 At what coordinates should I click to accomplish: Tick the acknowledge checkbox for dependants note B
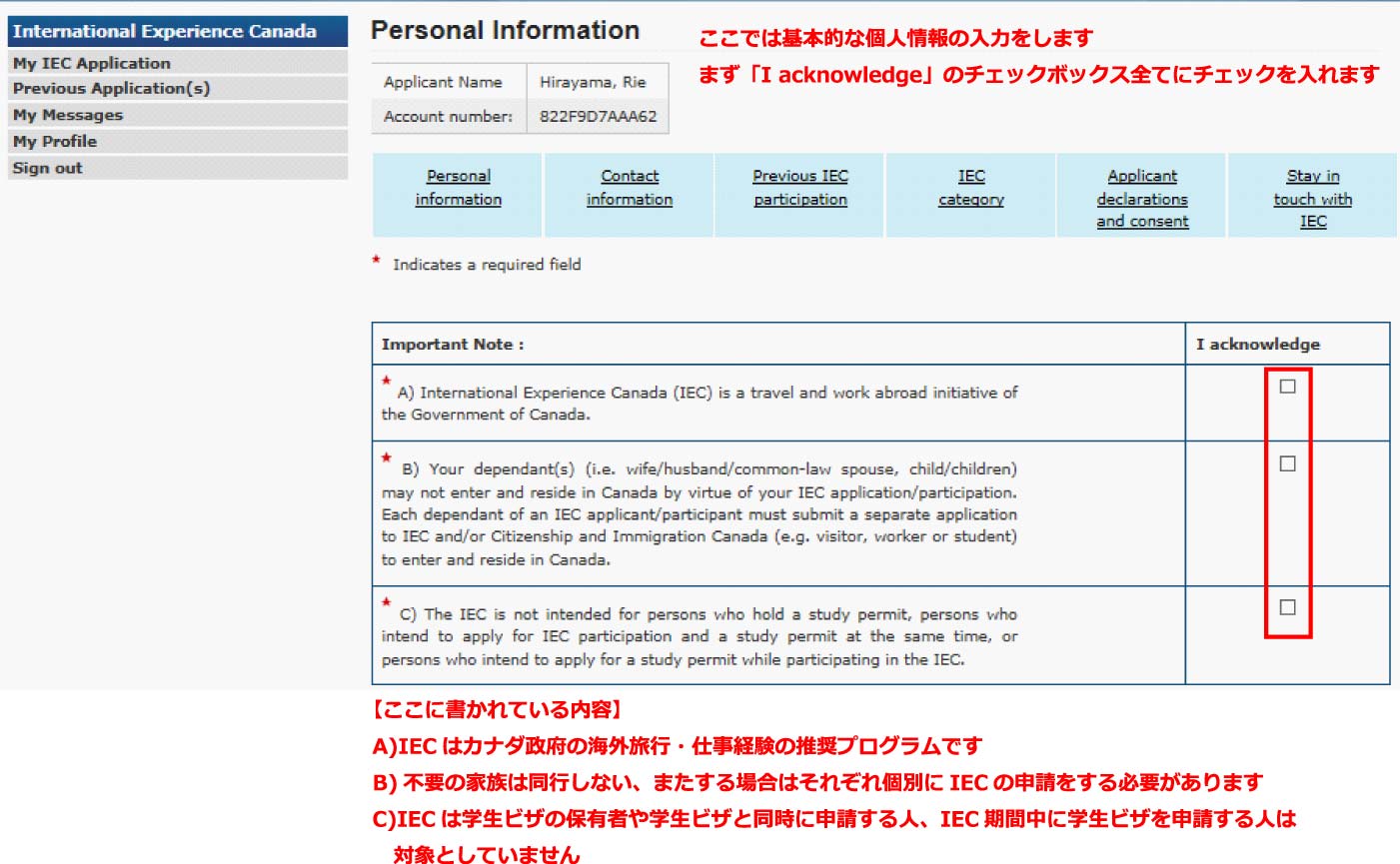click(1287, 463)
